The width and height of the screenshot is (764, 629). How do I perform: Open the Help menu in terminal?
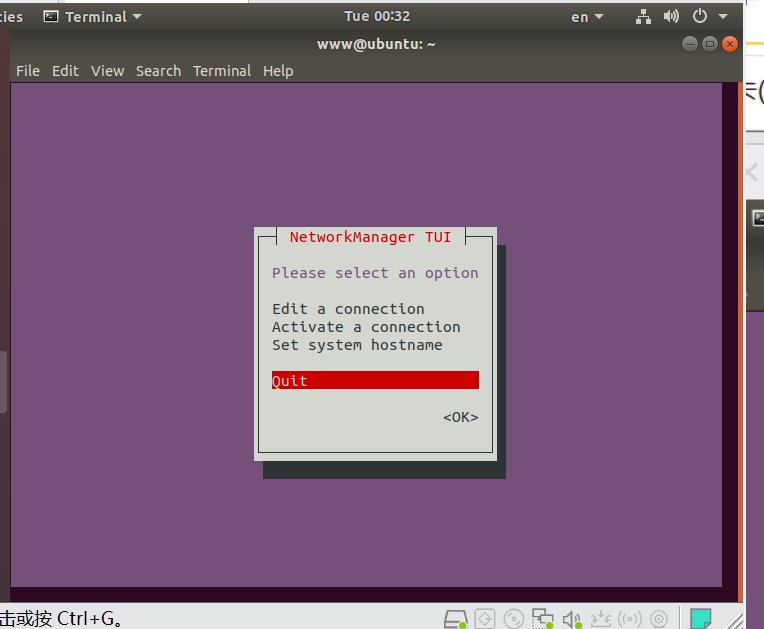coord(278,71)
